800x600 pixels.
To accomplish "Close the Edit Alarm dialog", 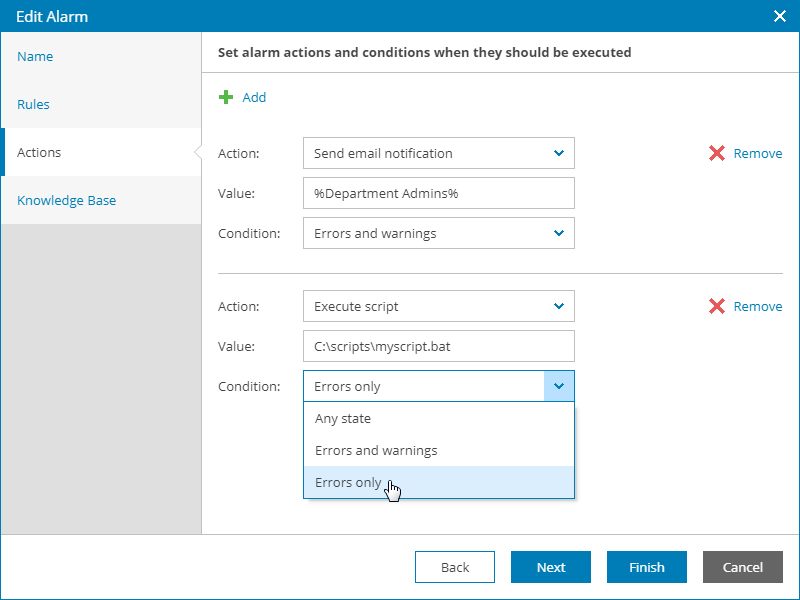I will pos(780,16).
